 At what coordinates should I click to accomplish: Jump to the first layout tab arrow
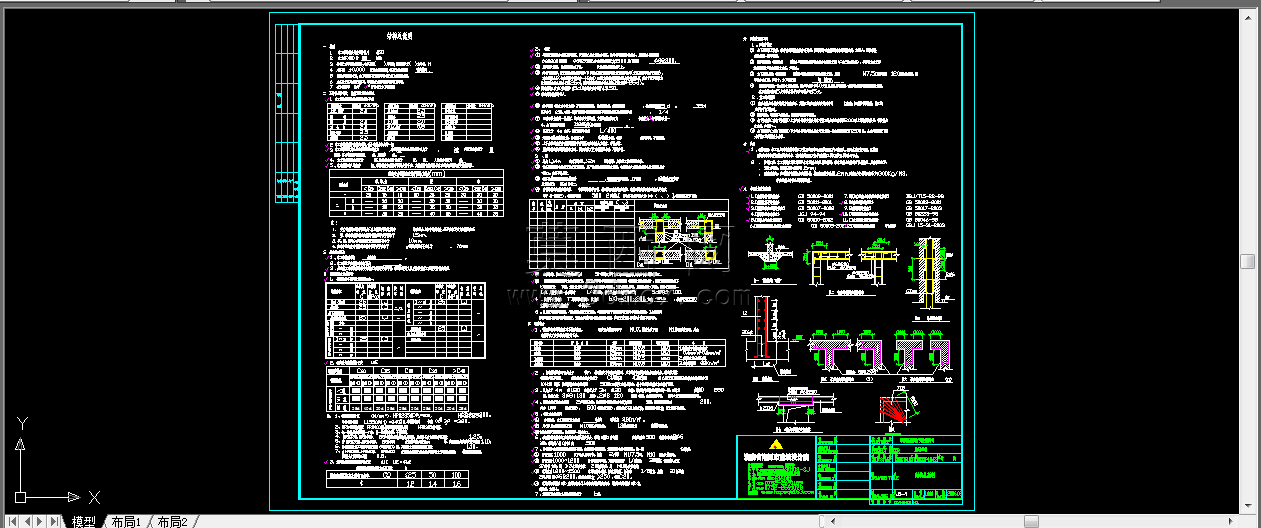12,521
